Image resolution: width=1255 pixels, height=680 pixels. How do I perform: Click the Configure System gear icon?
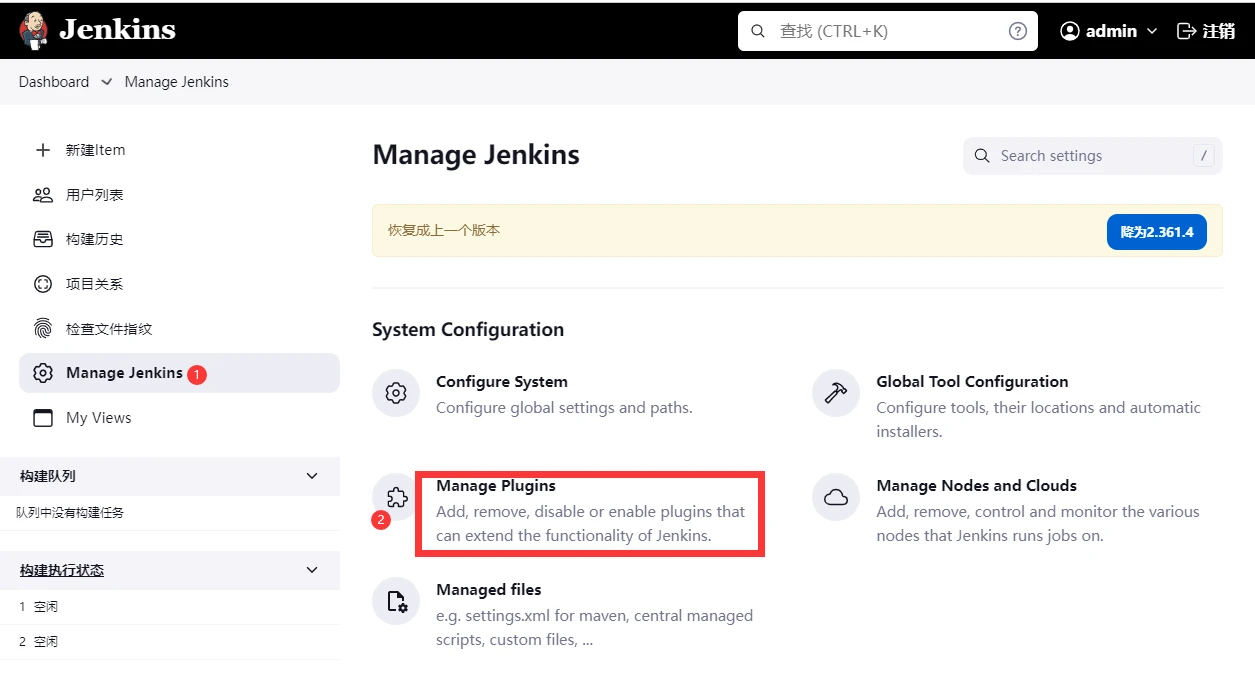pos(396,393)
